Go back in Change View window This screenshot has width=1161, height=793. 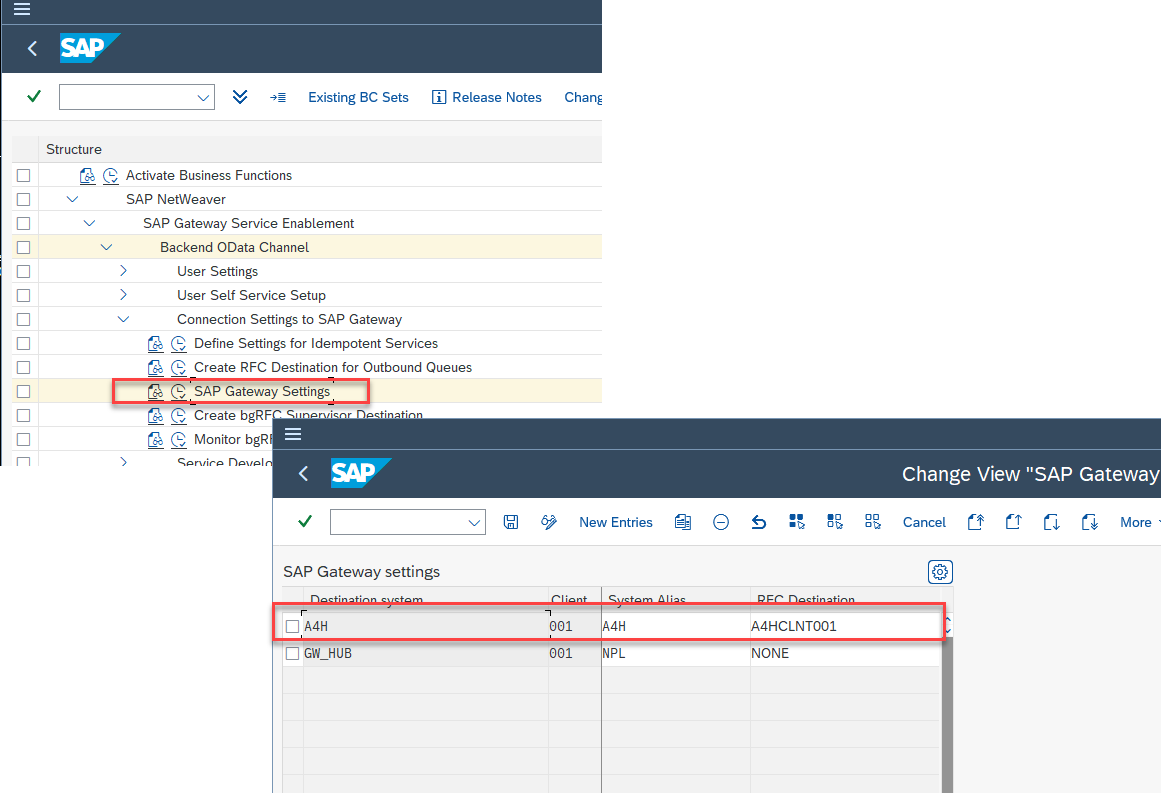click(303, 473)
